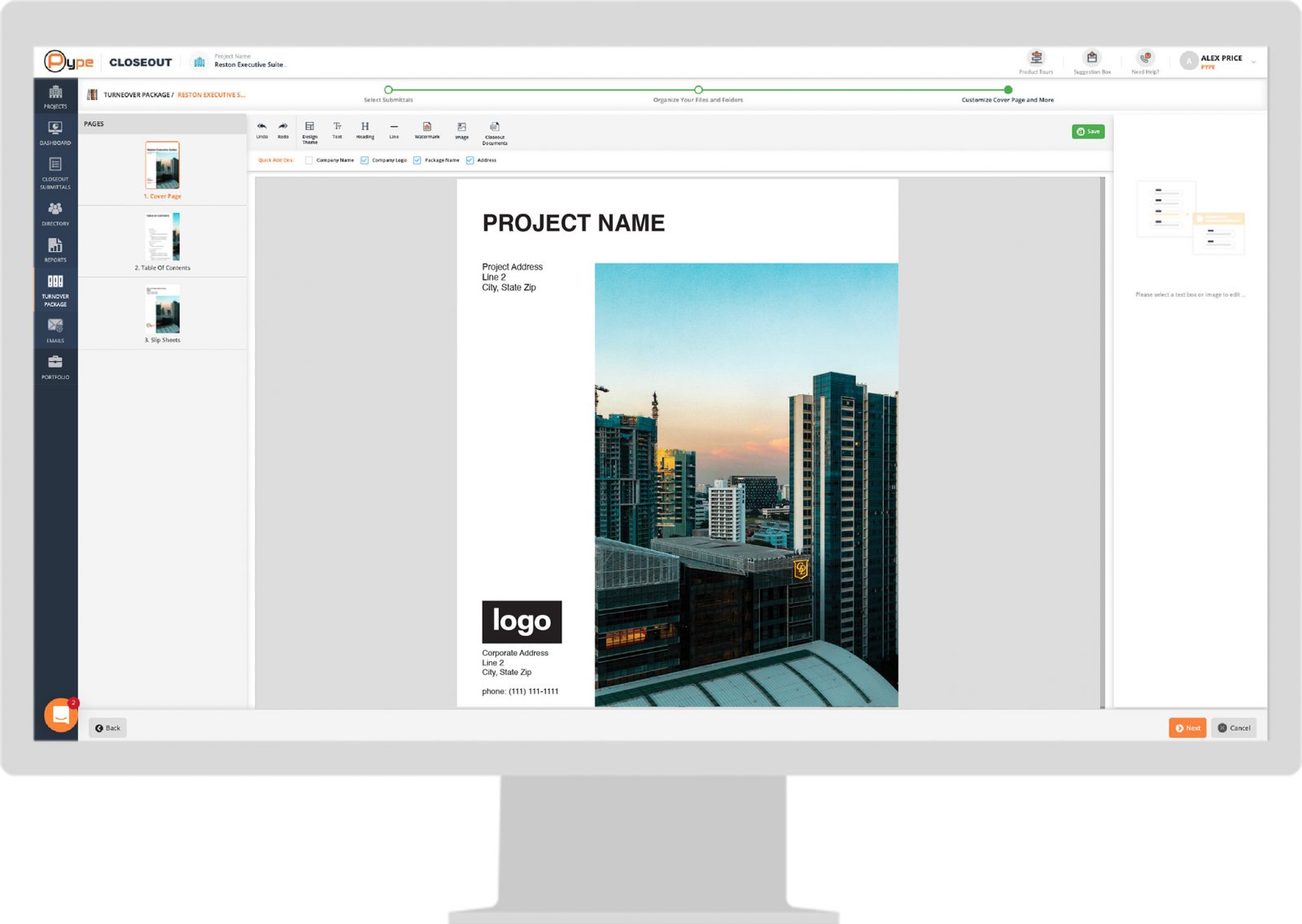This screenshot has height=924, width=1302.
Task: Go to Closeout Submittals in sidebar
Action: click(55, 172)
